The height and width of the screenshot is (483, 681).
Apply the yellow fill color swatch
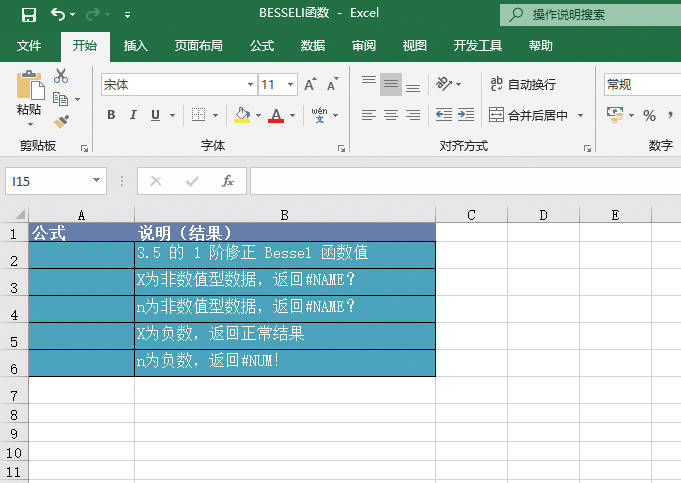tap(241, 115)
